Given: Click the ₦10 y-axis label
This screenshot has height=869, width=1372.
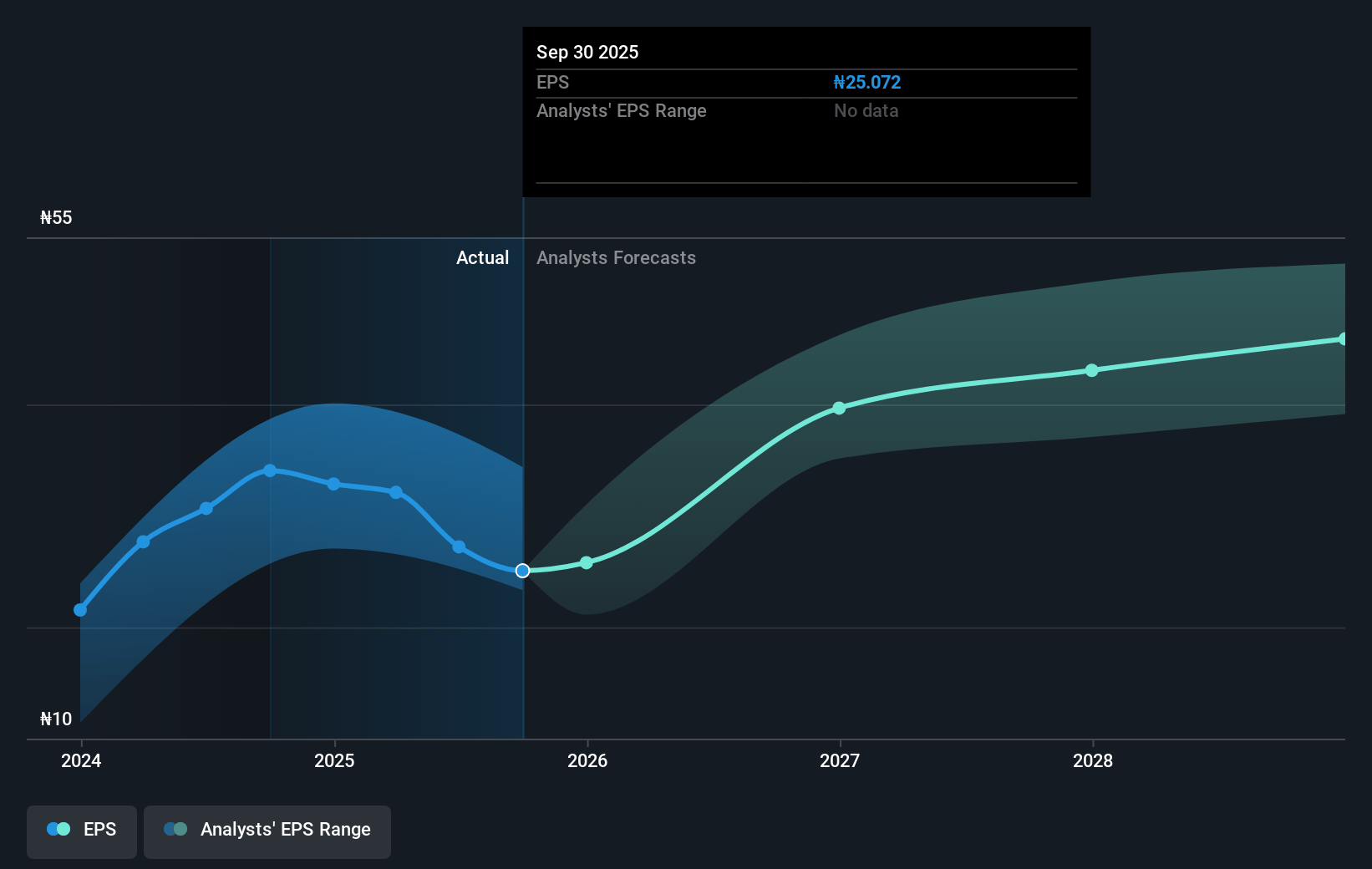Looking at the screenshot, I should [56, 719].
